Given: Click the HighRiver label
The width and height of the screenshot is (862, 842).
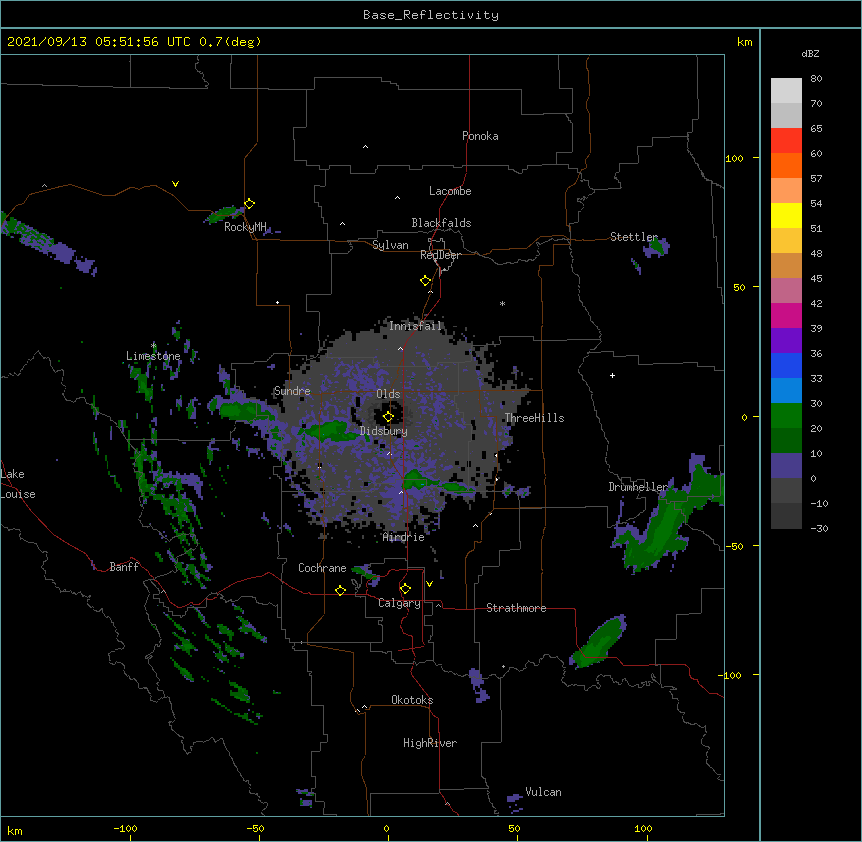Looking at the screenshot, I should 430,743.
